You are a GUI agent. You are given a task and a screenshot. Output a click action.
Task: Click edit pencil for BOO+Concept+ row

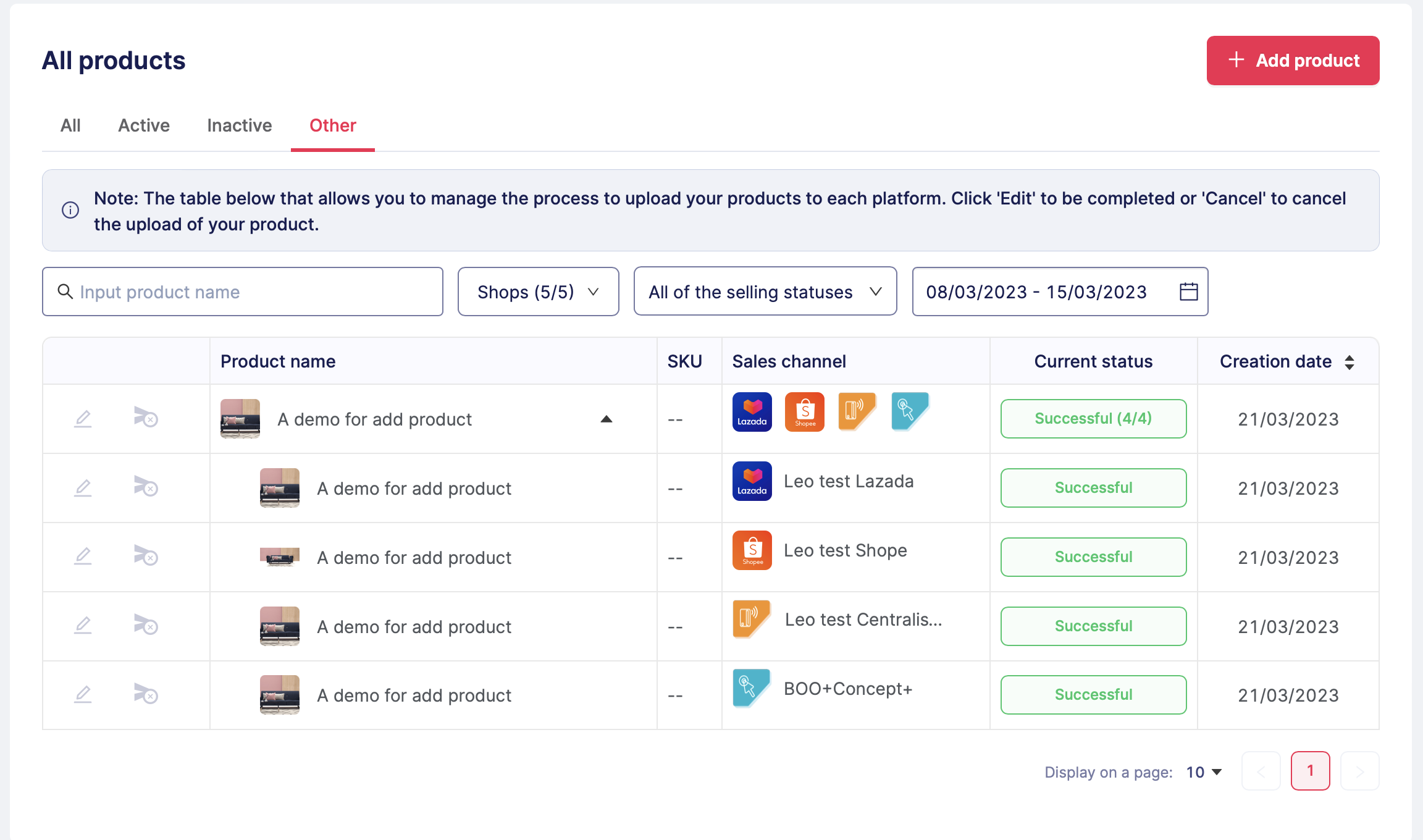(x=83, y=694)
